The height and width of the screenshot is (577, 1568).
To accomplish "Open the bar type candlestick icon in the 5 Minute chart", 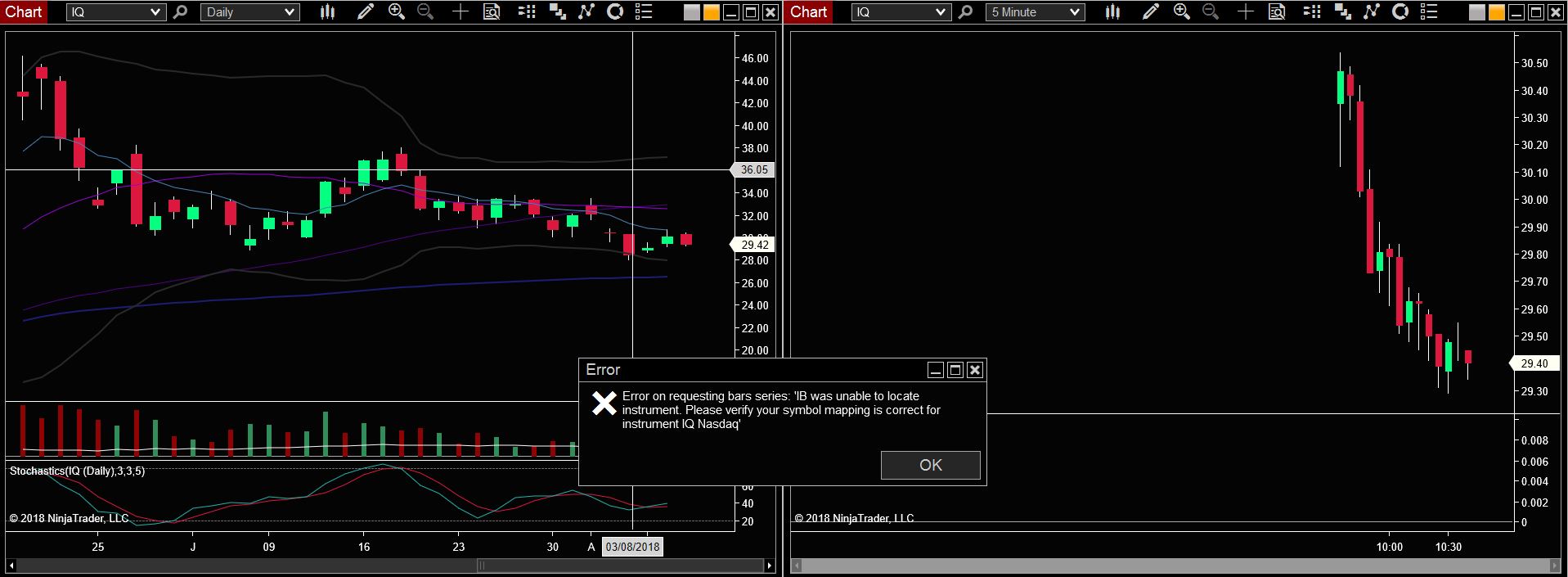I will pyautogui.click(x=1112, y=12).
